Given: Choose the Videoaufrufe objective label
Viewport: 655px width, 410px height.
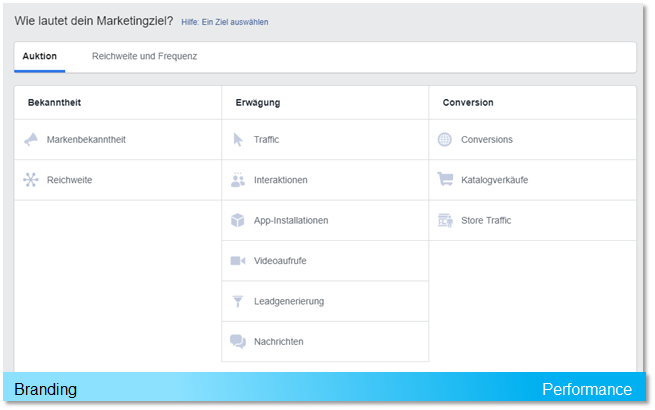Looking at the screenshot, I should [x=280, y=261].
